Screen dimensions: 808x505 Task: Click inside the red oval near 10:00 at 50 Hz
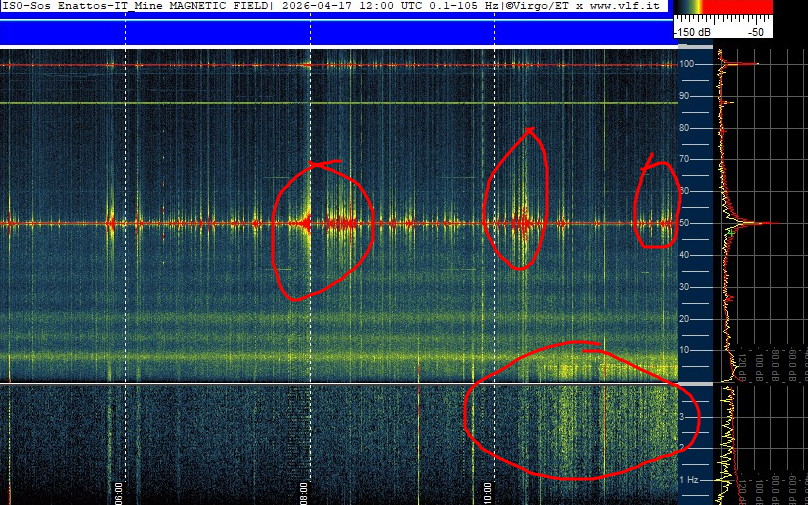point(517,200)
